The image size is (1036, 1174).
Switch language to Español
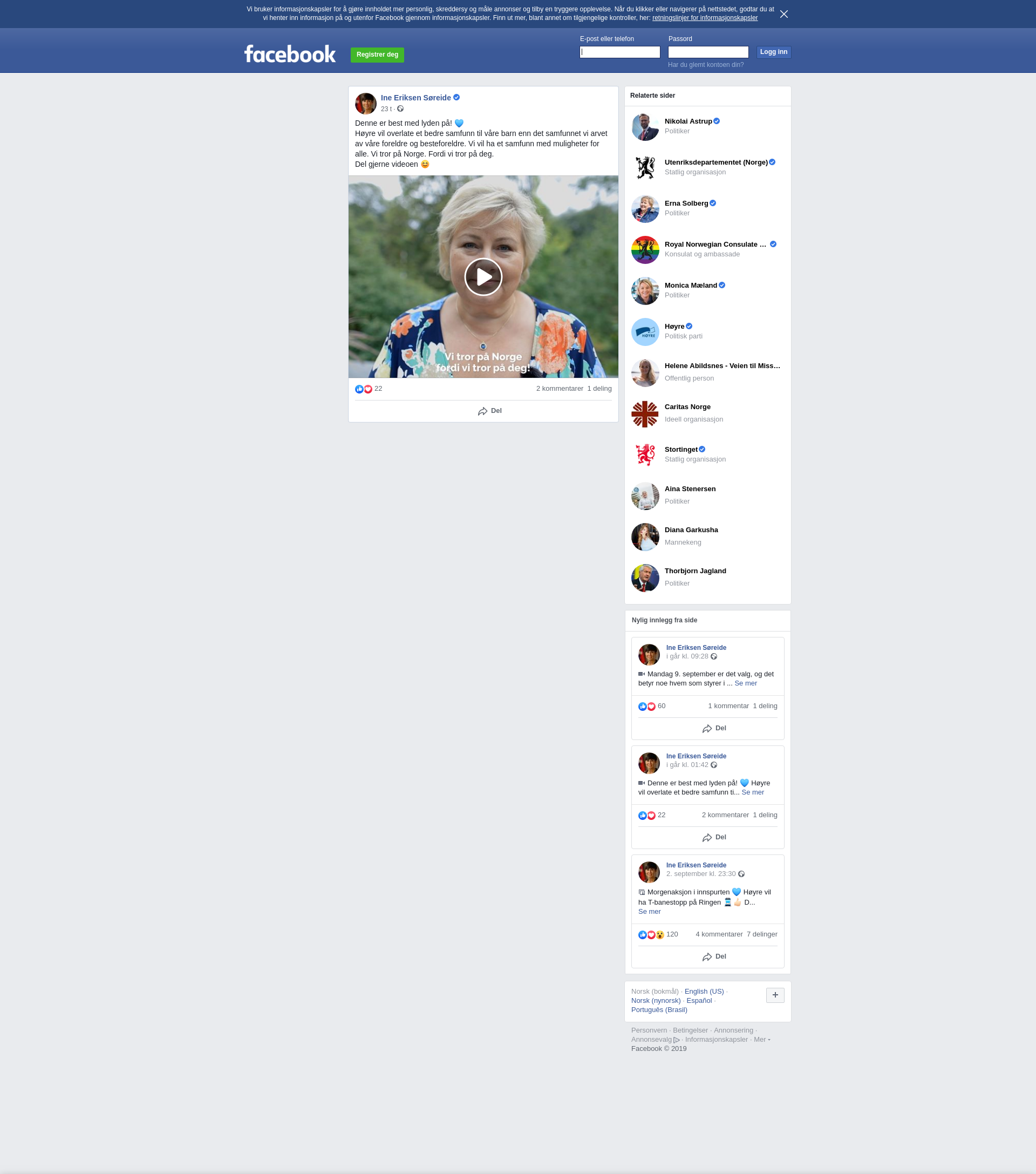coord(699,1001)
